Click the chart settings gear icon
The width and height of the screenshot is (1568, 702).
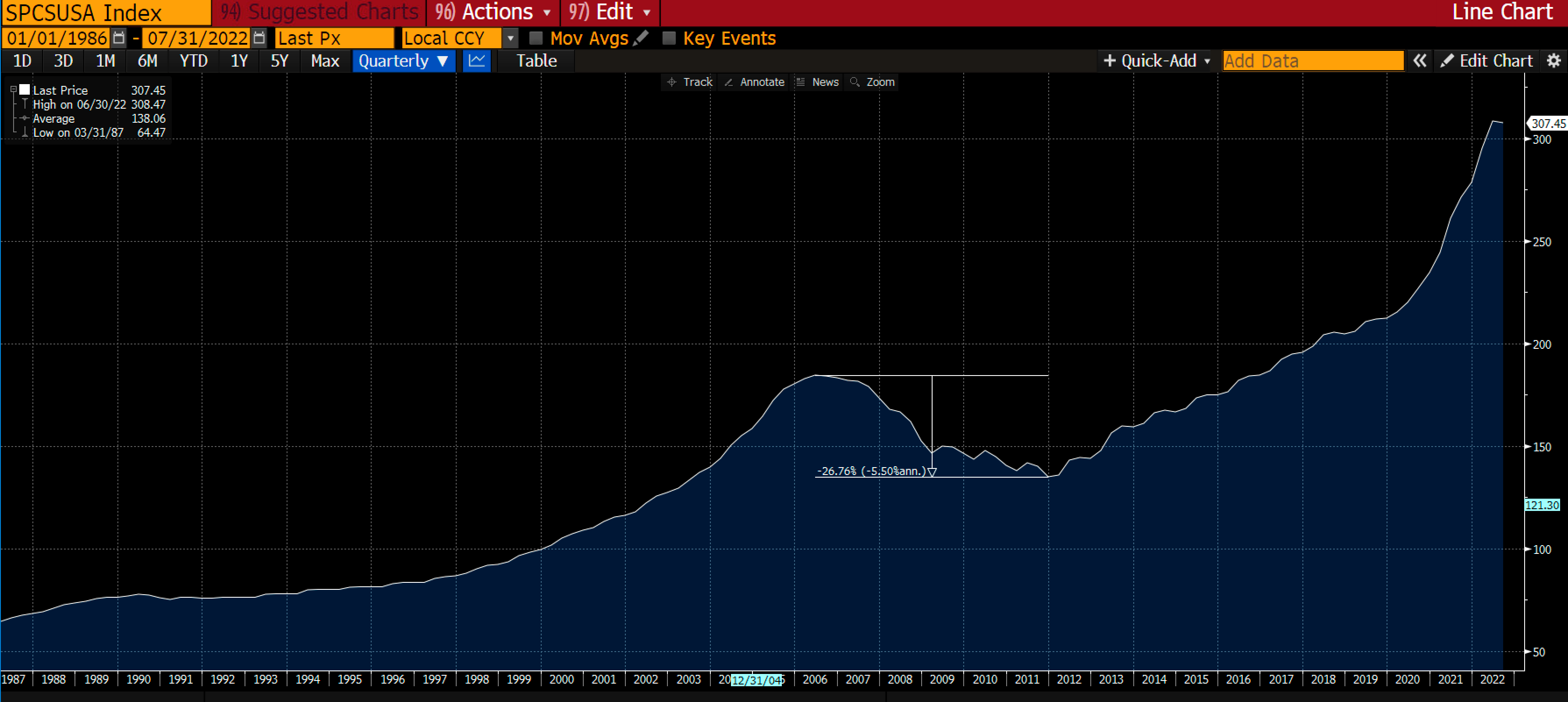pyautogui.click(x=1554, y=61)
